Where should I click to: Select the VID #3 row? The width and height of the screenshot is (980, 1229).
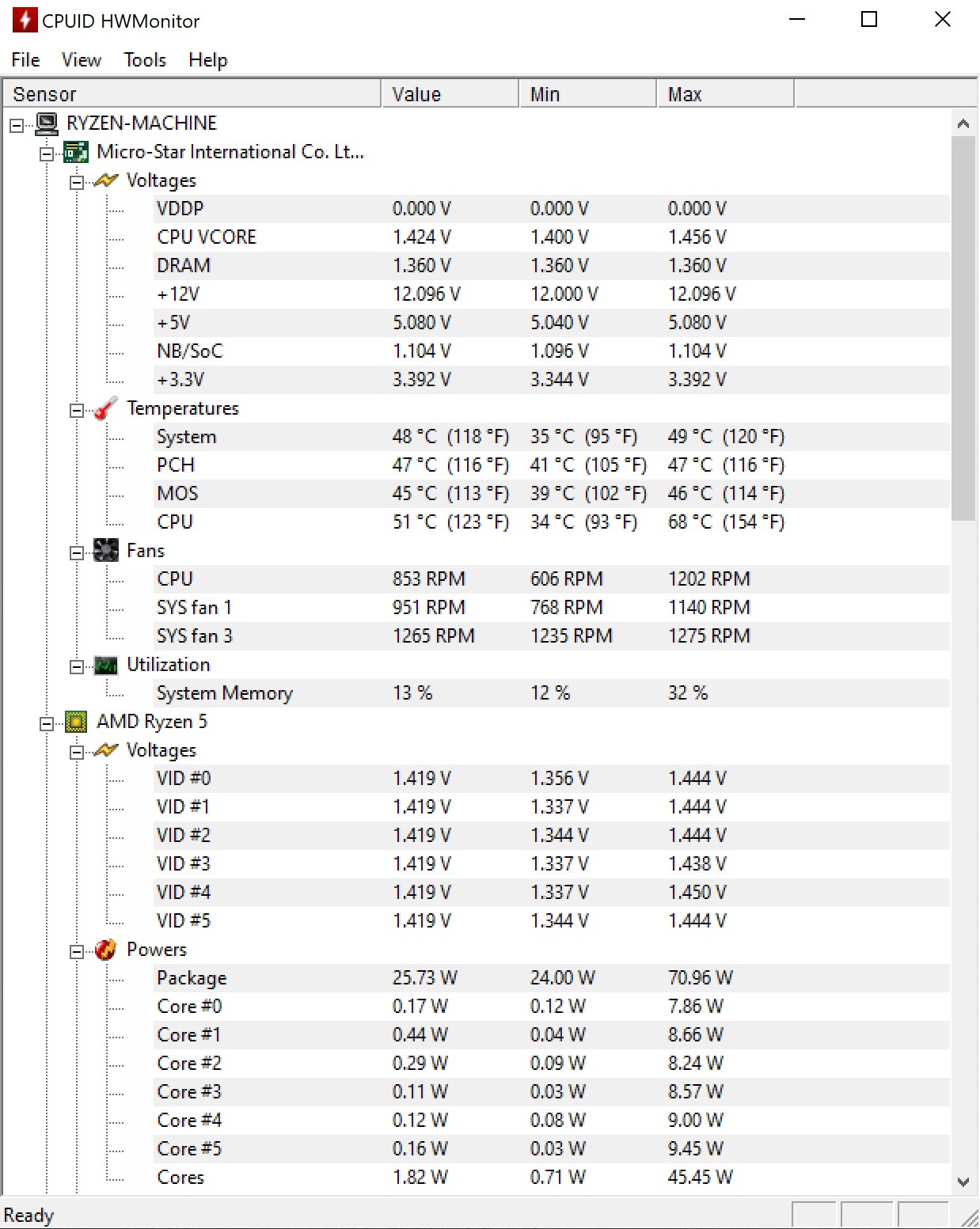click(553, 864)
